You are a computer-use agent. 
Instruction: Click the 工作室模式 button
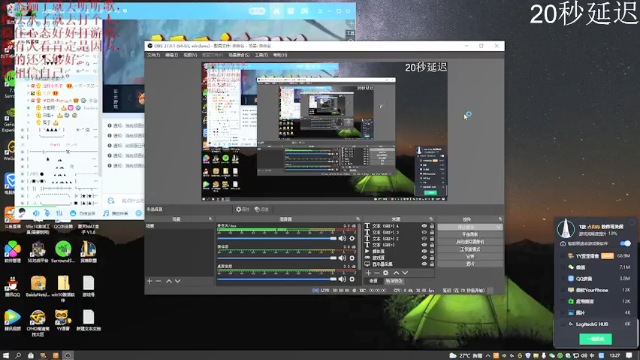pos(470,249)
